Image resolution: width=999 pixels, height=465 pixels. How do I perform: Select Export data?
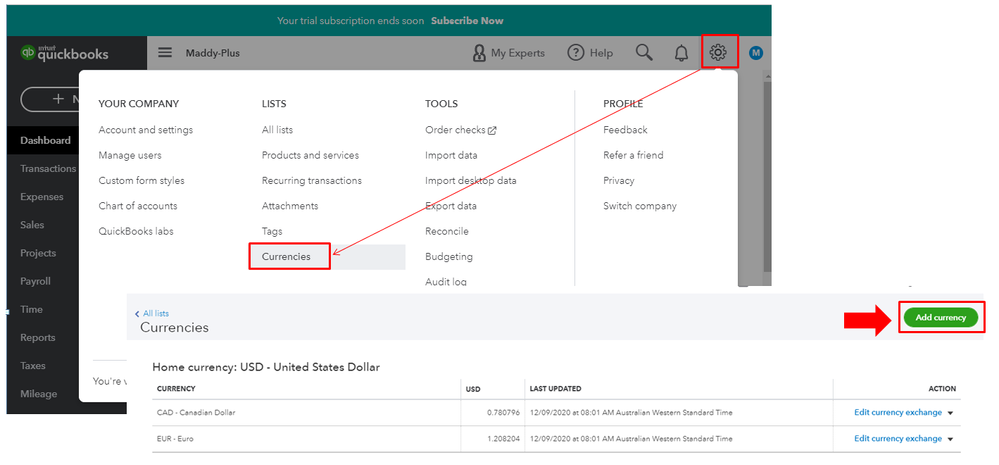pos(450,206)
